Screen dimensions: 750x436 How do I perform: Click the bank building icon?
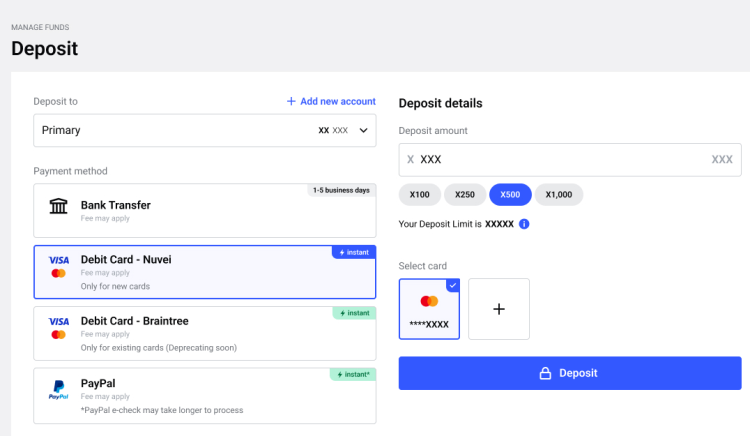point(59,206)
